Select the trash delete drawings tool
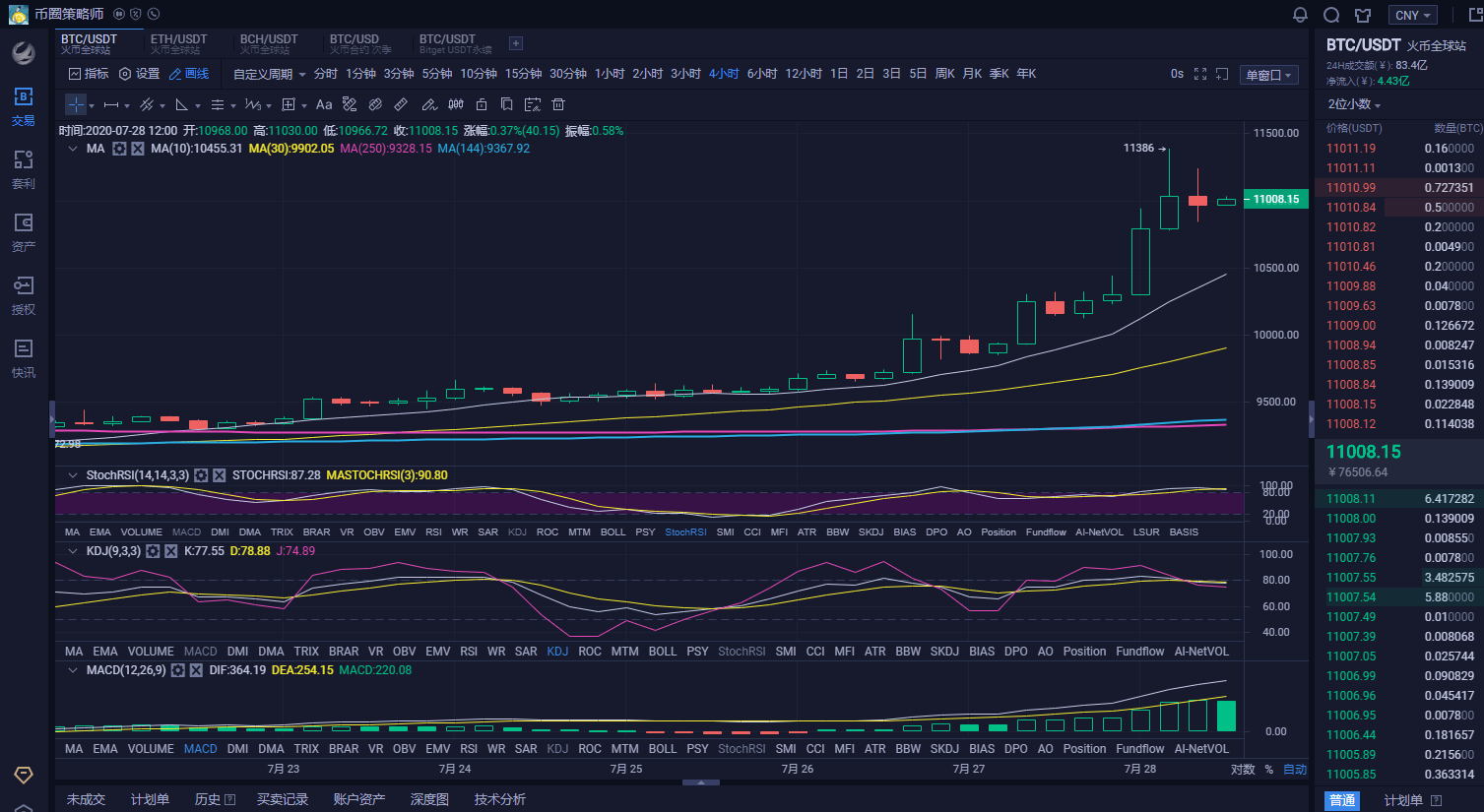 [x=558, y=104]
